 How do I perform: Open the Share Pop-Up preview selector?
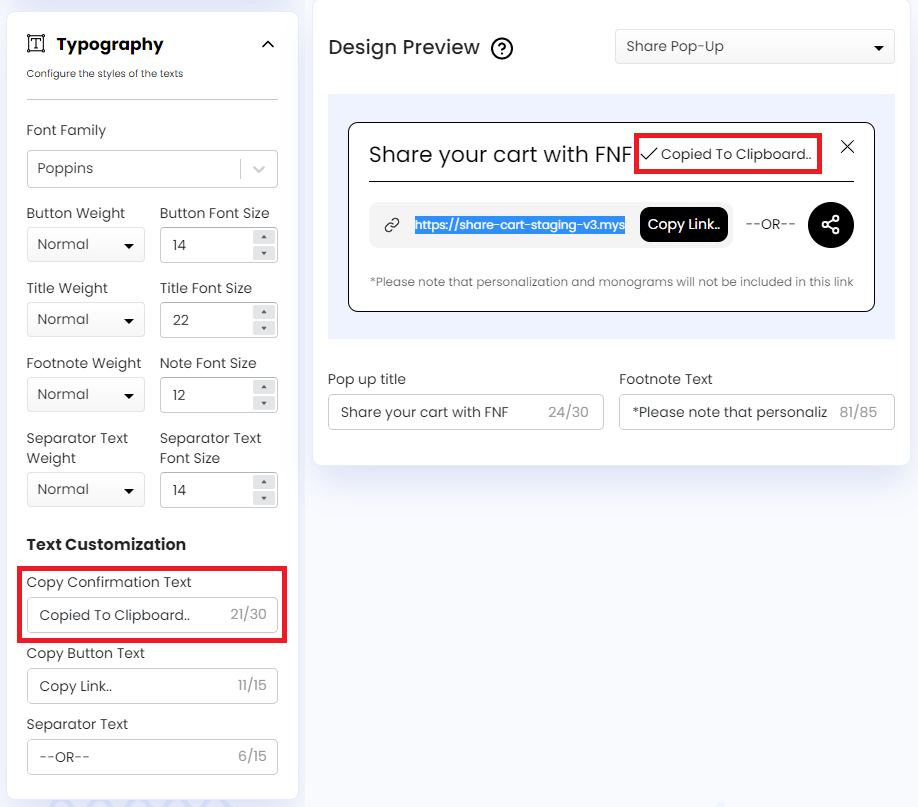[754, 47]
